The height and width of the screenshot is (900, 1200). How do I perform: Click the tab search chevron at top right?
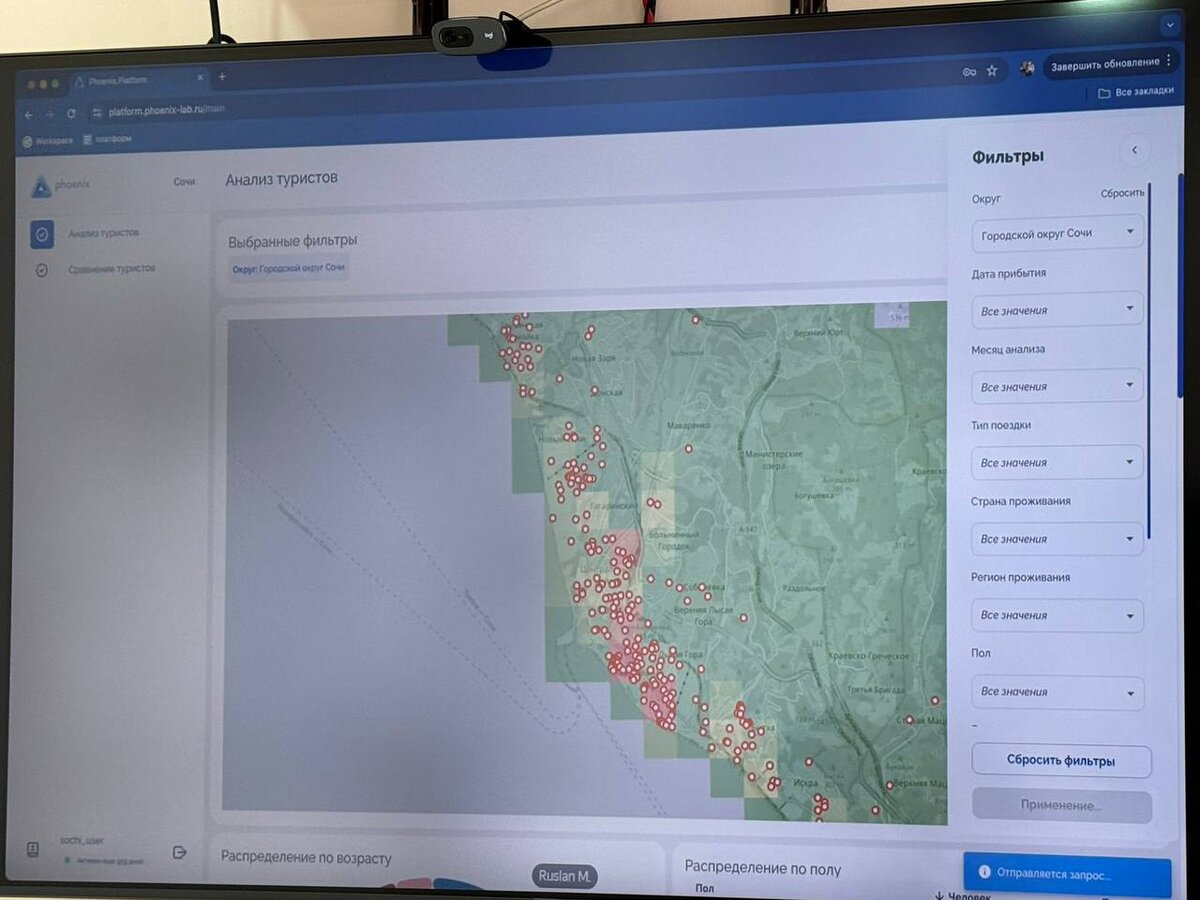click(1169, 24)
